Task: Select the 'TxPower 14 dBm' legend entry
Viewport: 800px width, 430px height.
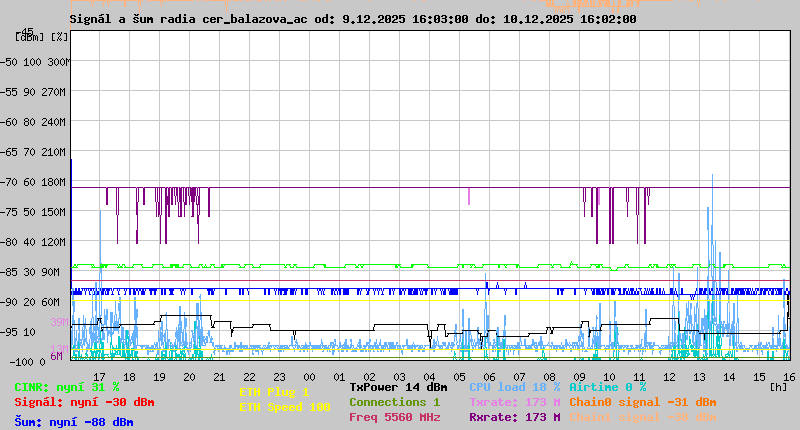Action: point(398,387)
